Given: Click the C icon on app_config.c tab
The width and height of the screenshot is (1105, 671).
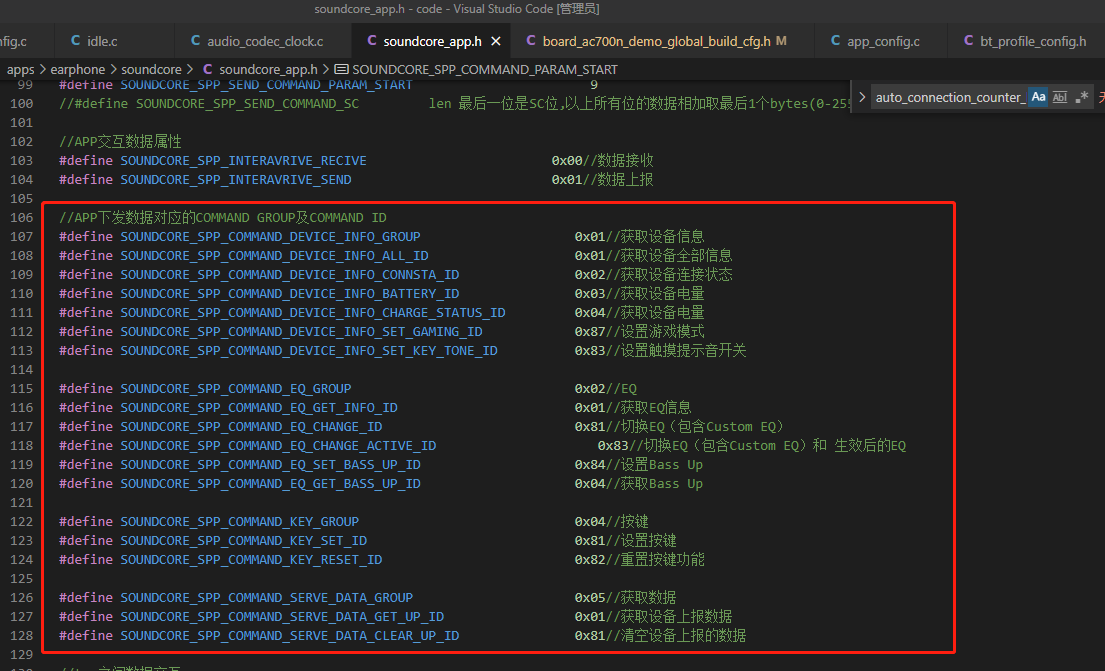Looking at the screenshot, I should [x=835, y=41].
